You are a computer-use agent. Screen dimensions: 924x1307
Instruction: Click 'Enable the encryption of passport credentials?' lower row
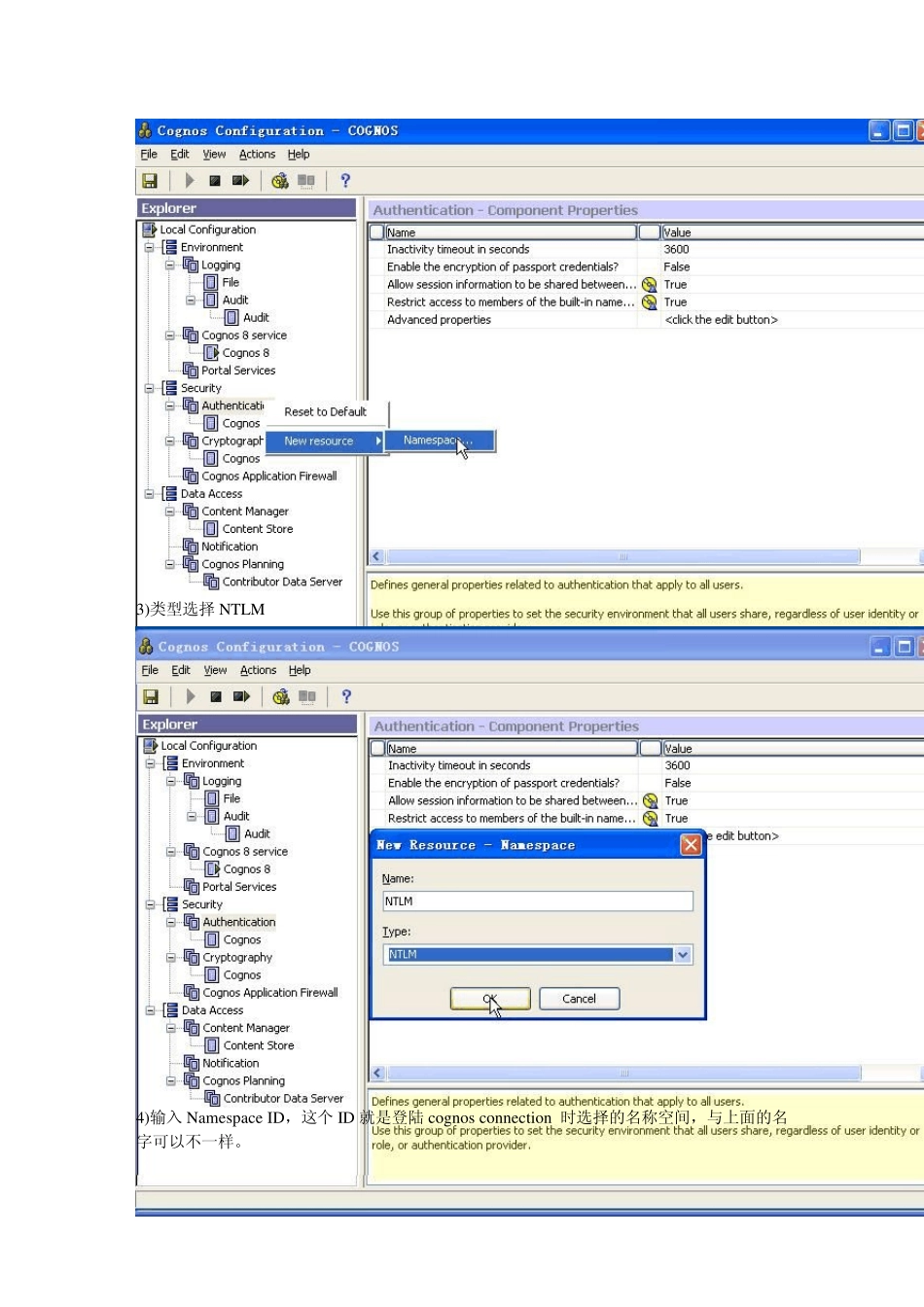tap(503, 784)
